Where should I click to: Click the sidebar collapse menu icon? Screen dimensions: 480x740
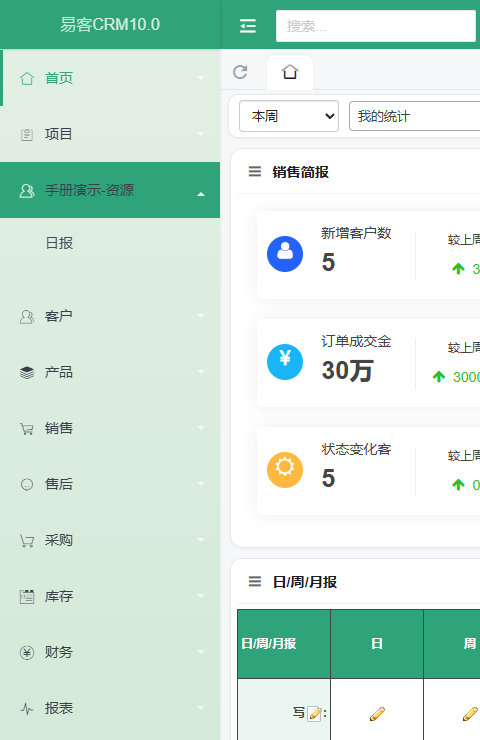248,25
